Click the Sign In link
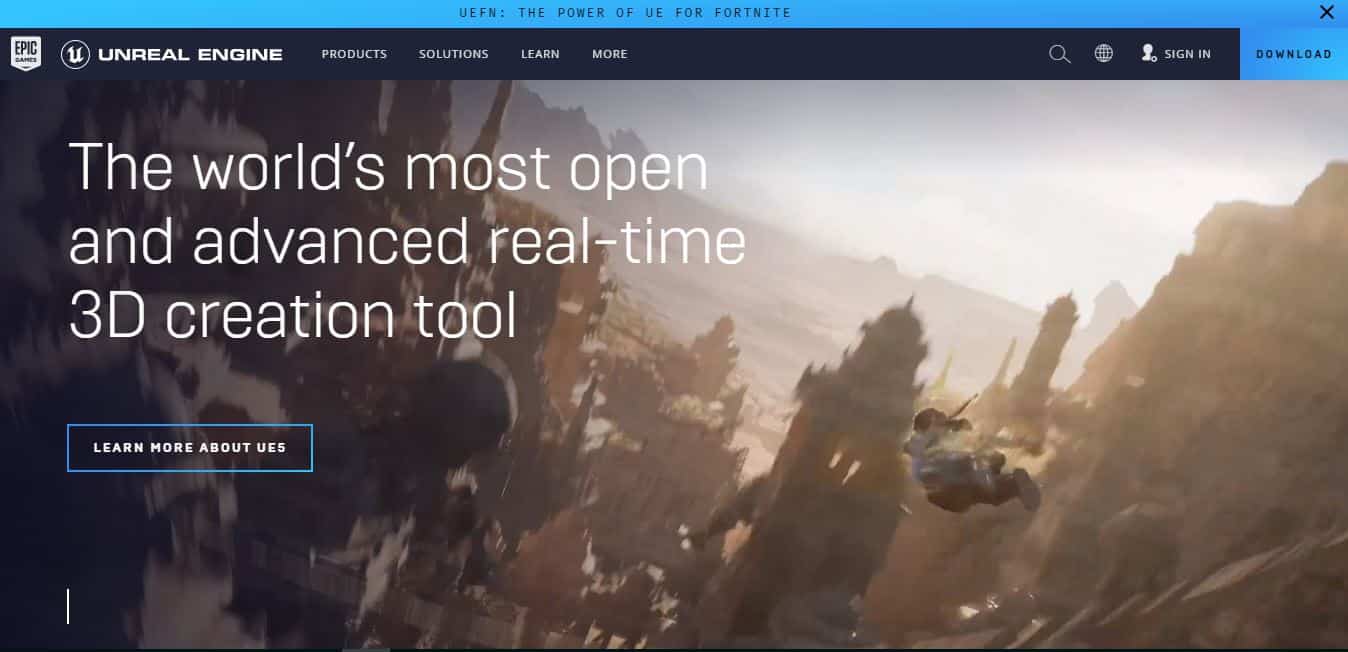 (x=1188, y=54)
